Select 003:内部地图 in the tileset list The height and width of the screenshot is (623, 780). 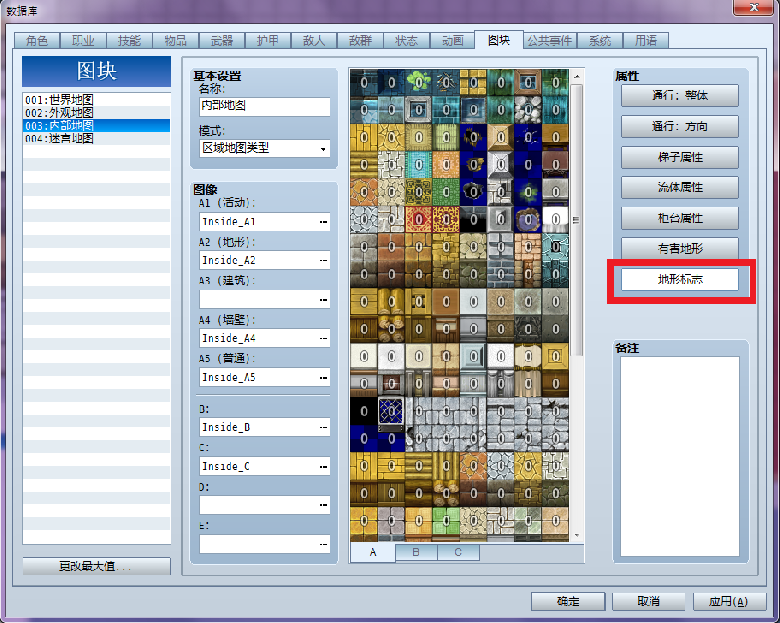click(x=97, y=125)
